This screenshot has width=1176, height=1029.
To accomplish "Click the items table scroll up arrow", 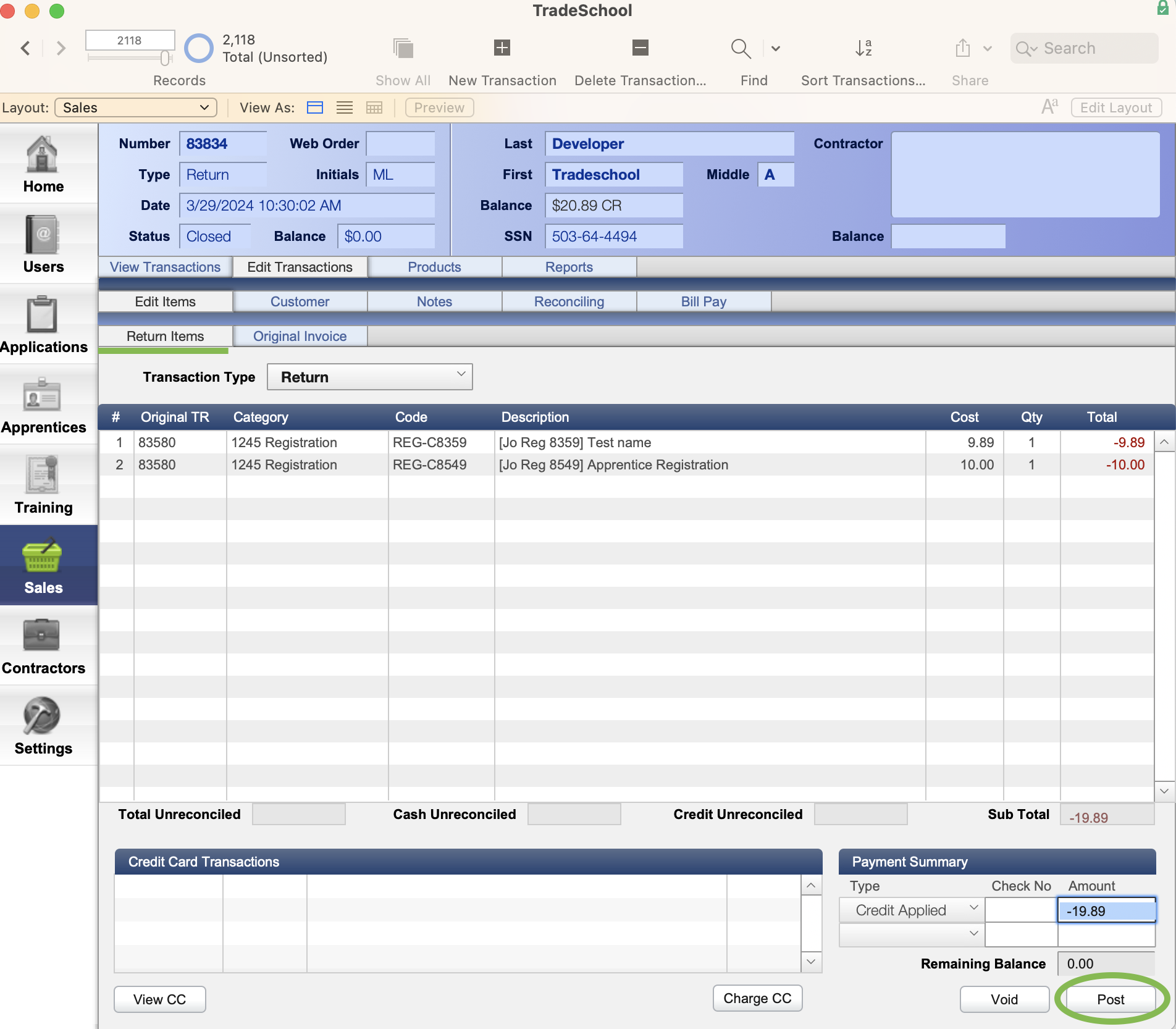I will point(1164,442).
